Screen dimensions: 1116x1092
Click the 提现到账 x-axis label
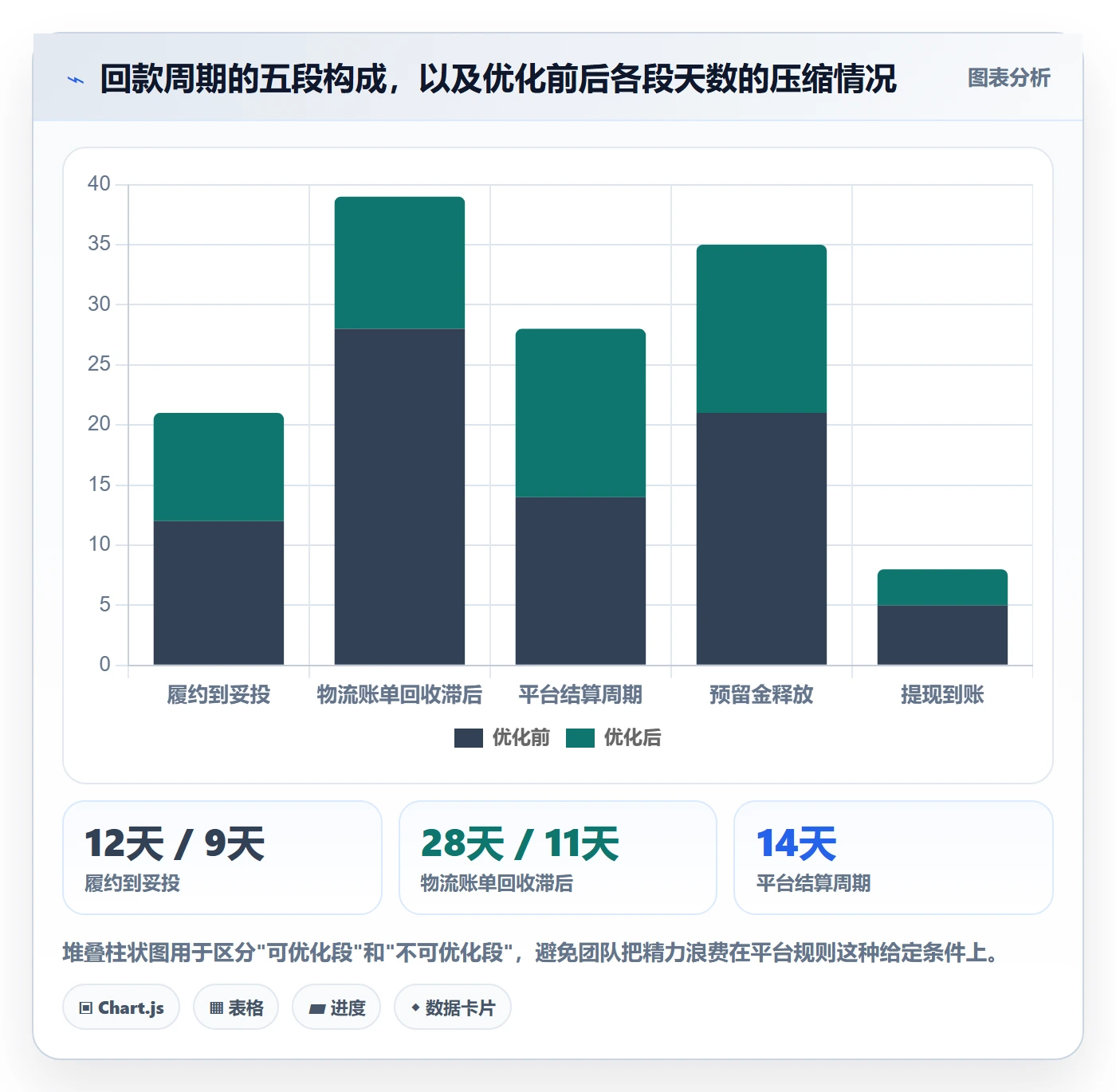(942, 695)
